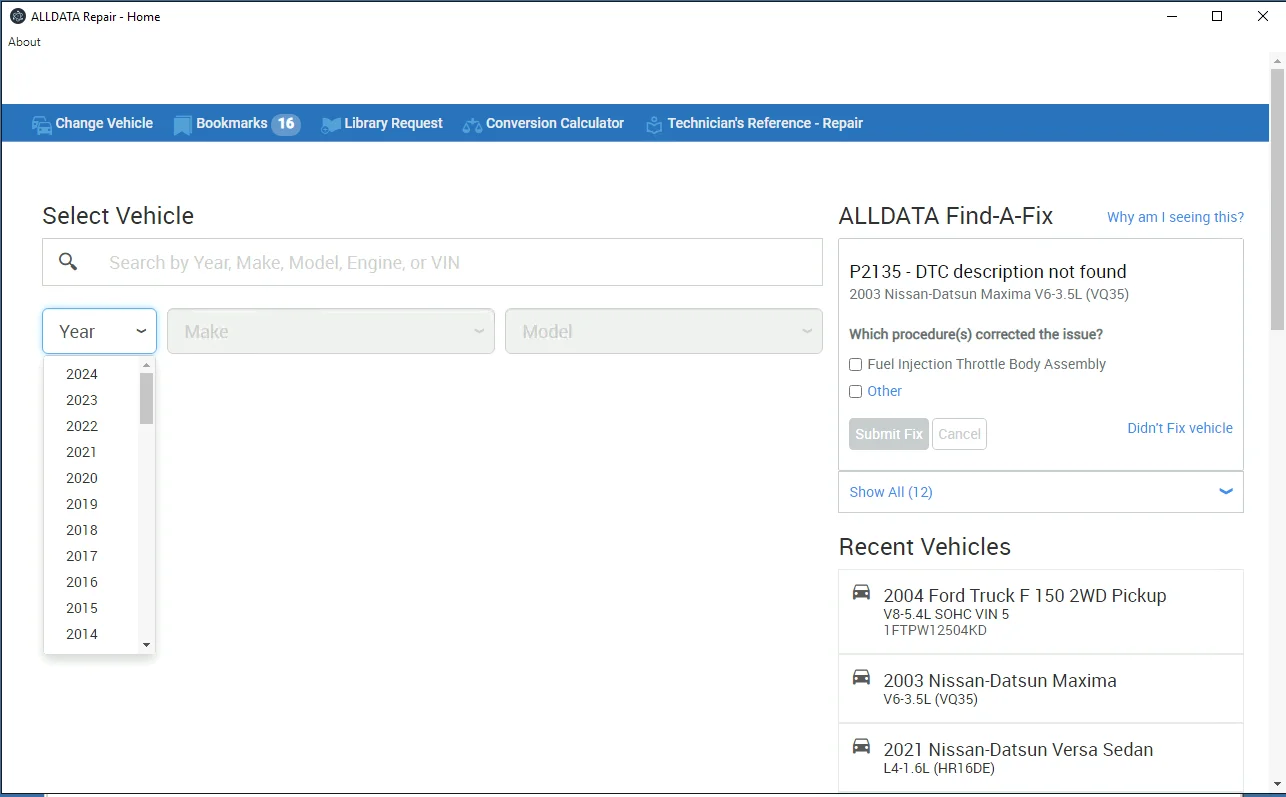The width and height of the screenshot is (1286, 797).
Task: Click the Didn't Fix vehicle link
Action: (1180, 428)
